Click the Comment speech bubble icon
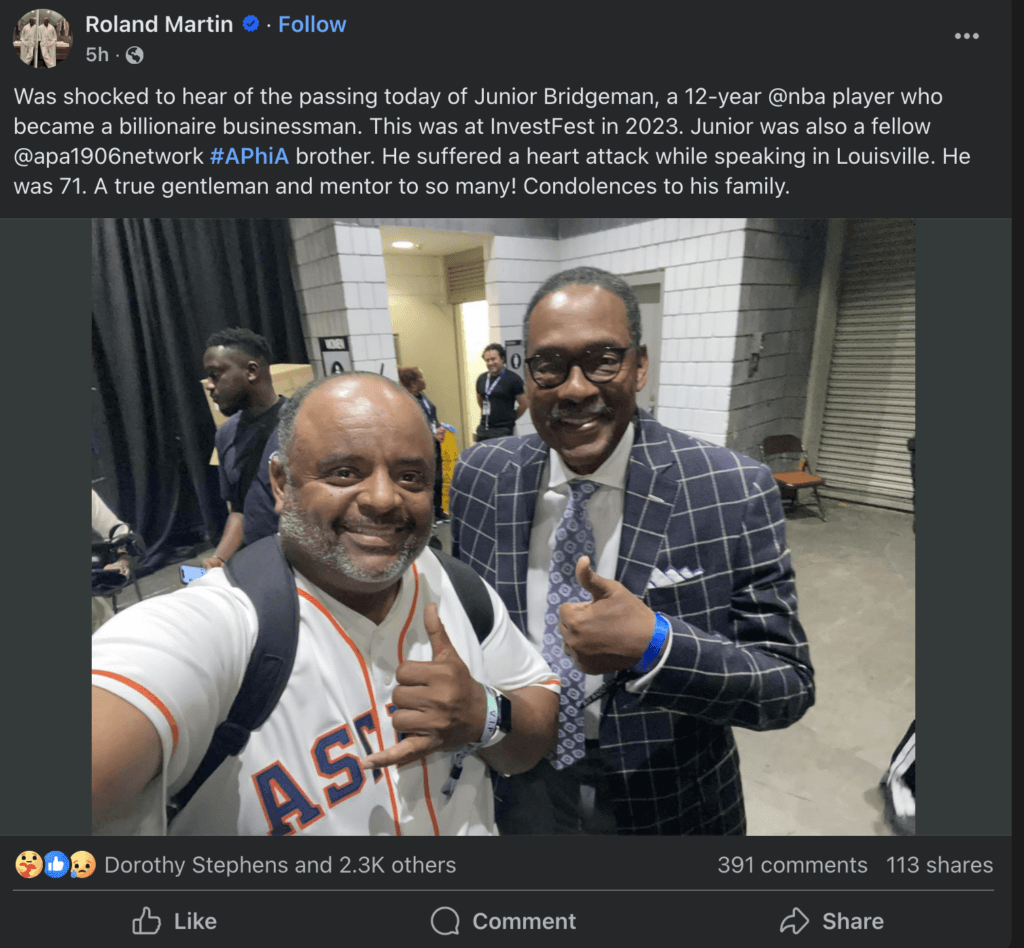Screen dimensions: 1024x948 point(445,921)
